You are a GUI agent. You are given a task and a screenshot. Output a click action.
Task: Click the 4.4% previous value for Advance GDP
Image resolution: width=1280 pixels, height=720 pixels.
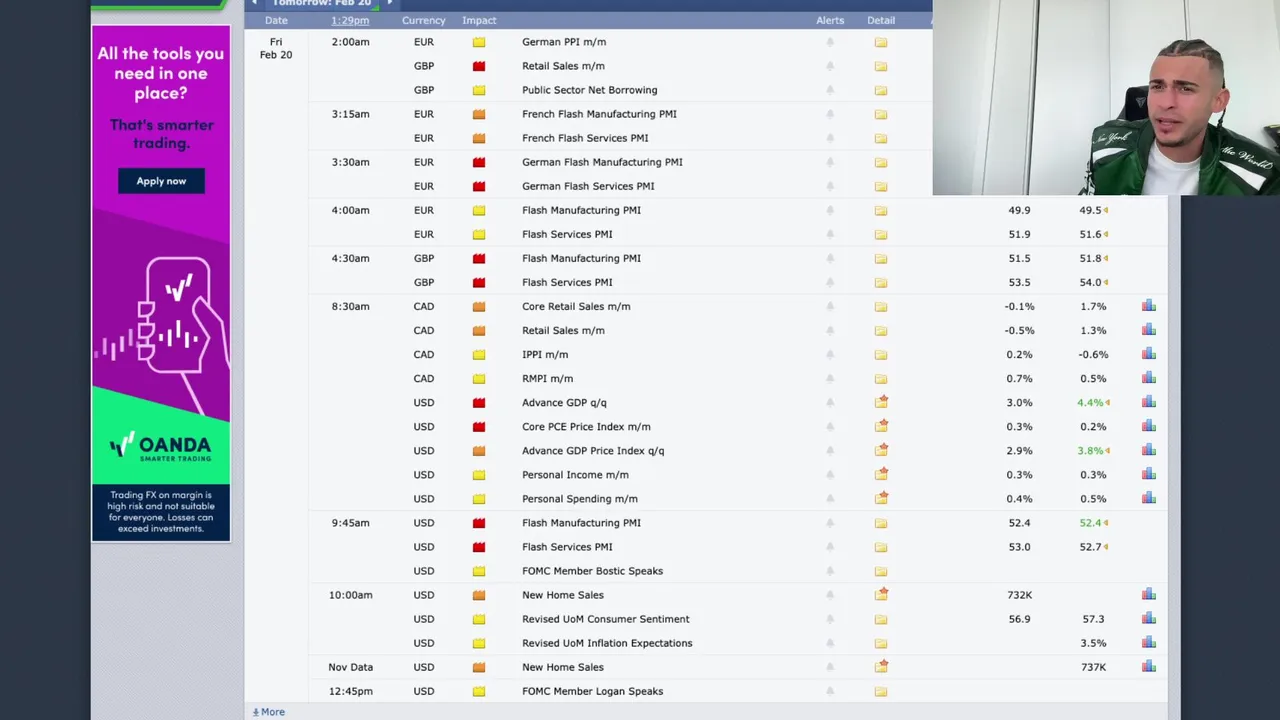pos(1090,402)
